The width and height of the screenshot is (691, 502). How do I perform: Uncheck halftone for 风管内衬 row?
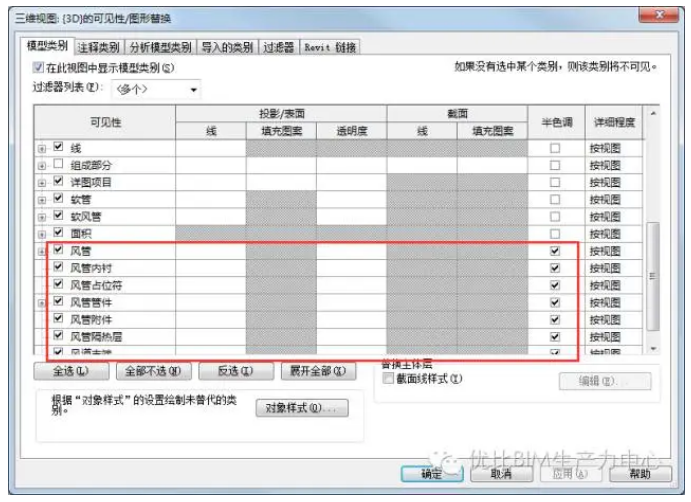(x=555, y=268)
